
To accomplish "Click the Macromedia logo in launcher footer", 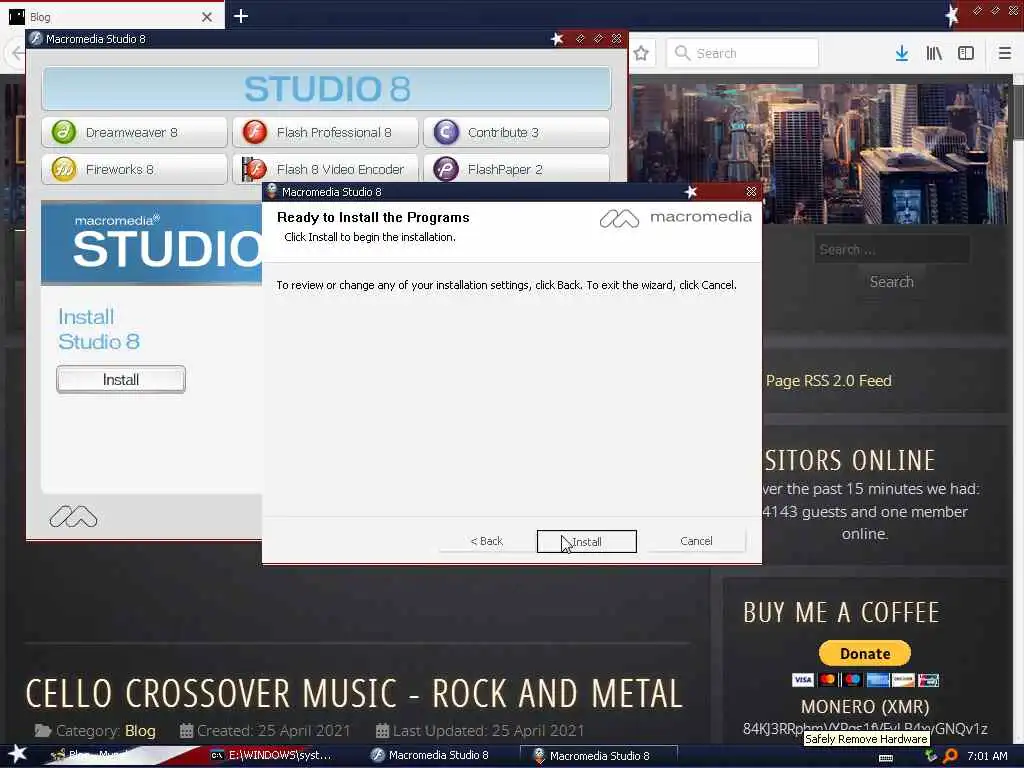I will tap(73, 517).
